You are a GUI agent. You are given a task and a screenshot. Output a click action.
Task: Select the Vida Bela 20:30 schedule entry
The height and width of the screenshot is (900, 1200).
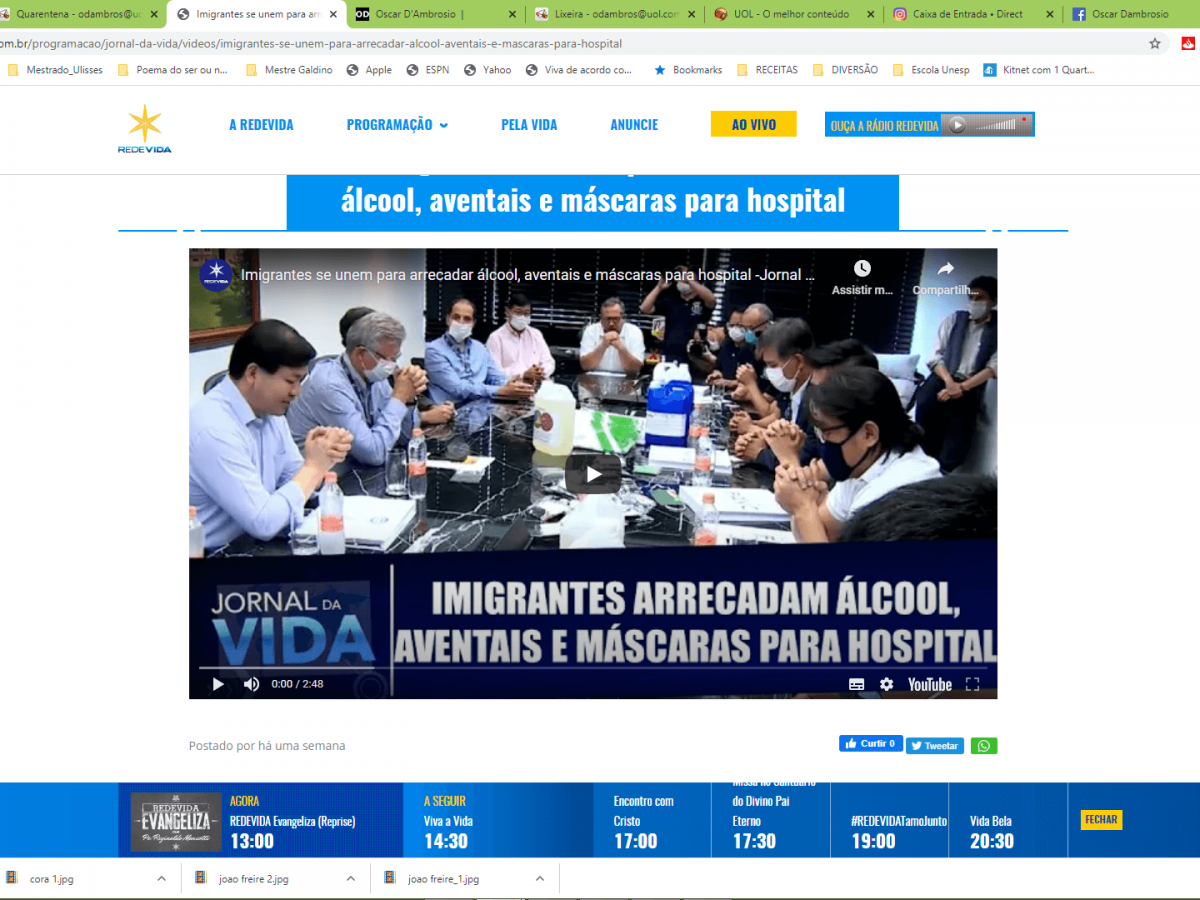point(992,831)
